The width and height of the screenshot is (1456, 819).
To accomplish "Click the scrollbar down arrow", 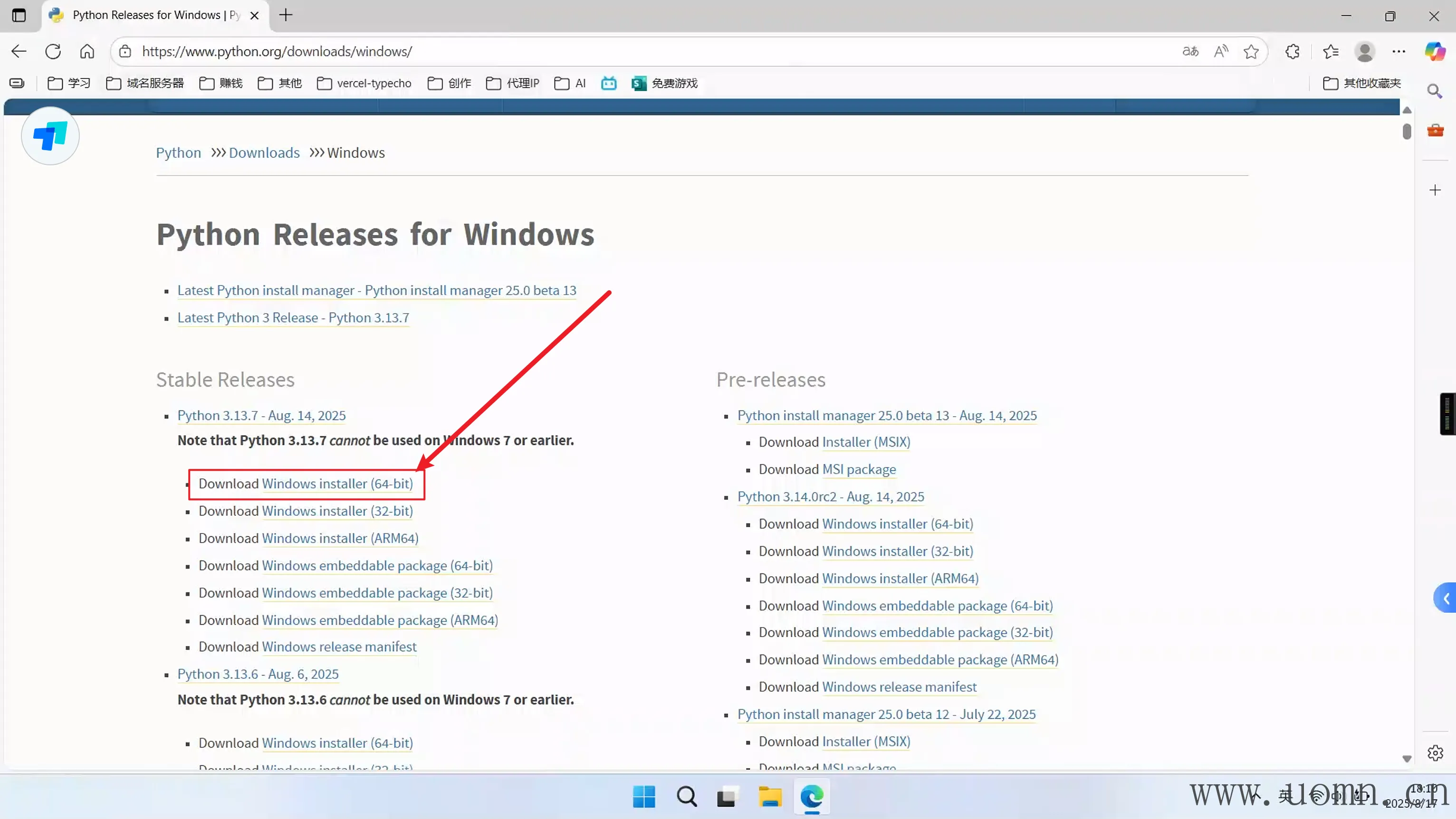I will click(1407, 759).
